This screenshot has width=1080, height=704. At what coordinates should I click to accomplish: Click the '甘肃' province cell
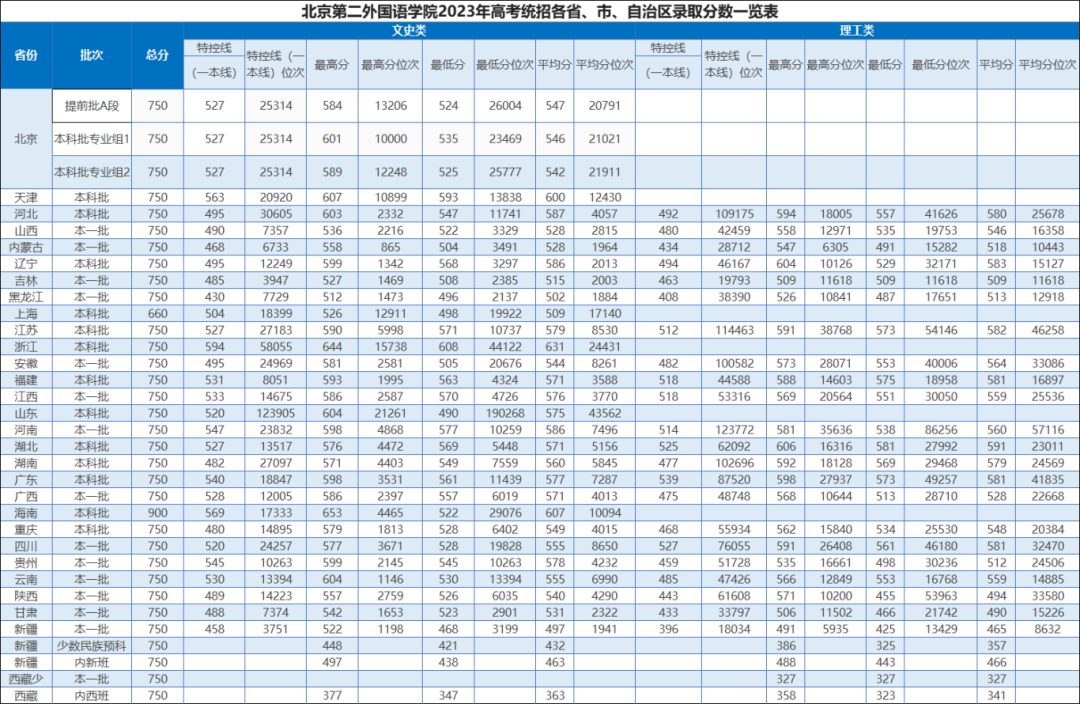[26, 612]
